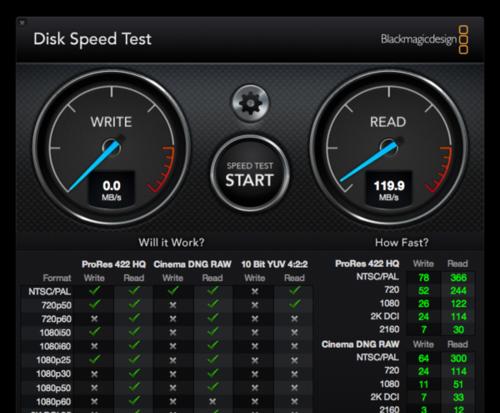Open the settings gear button
This screenshot has height=413, width=500.
click(250, 103)
